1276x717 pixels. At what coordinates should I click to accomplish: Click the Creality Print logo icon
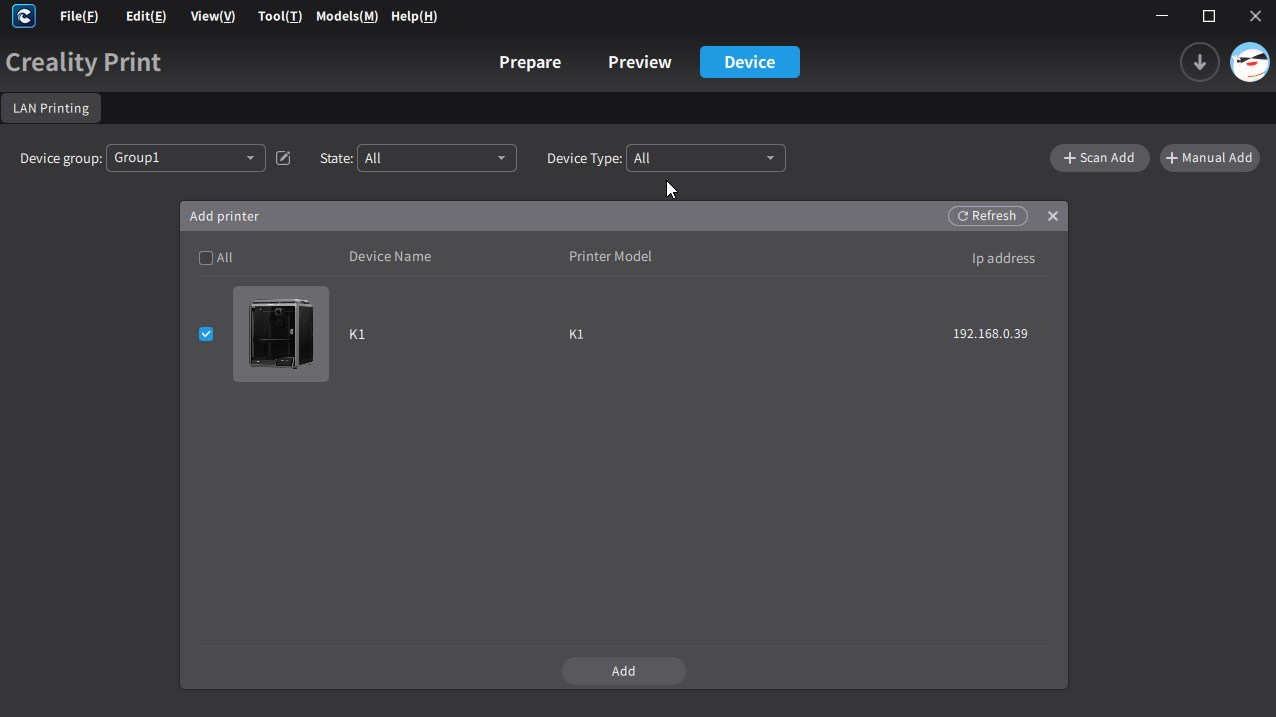coord(23,16)
